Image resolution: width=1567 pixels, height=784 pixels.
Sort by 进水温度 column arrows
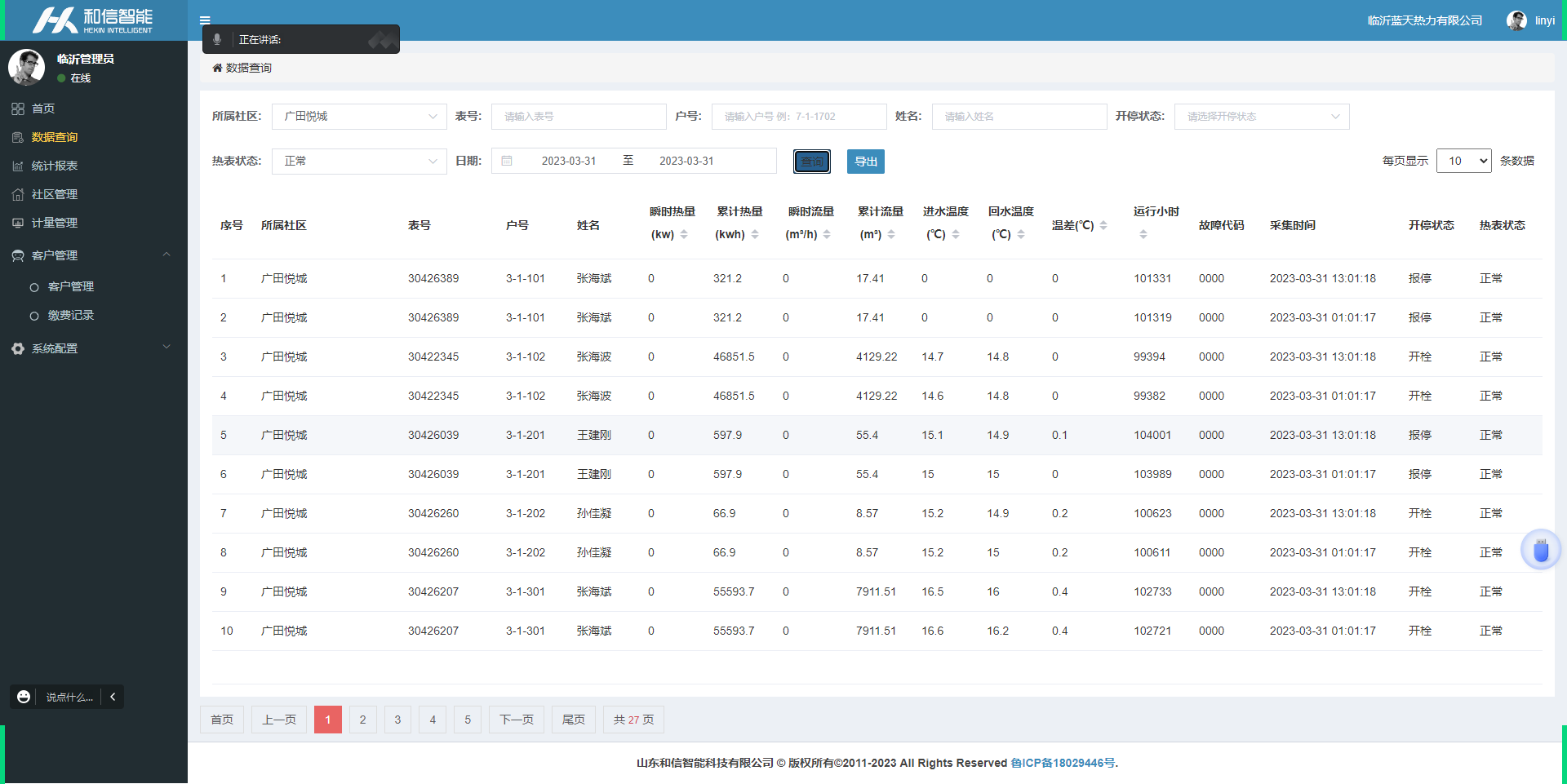pos(956,234)
